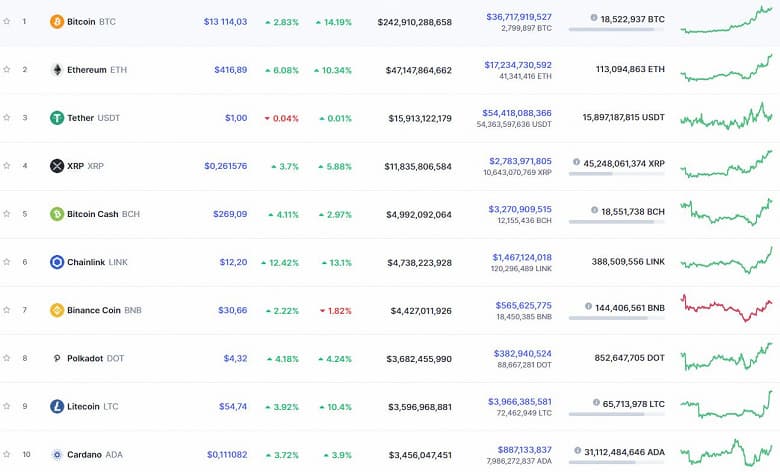
Task: Open Tether 7-day sparkline chart
Action: (x=726, y=116)
